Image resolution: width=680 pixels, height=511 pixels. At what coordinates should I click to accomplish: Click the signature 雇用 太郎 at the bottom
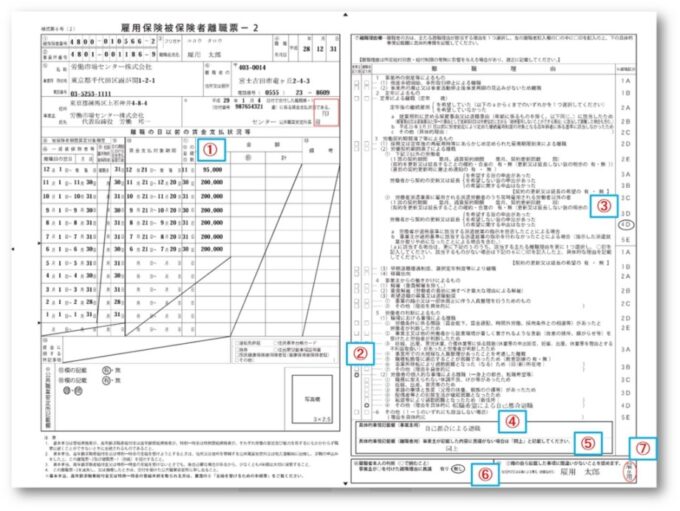point(580,472)
